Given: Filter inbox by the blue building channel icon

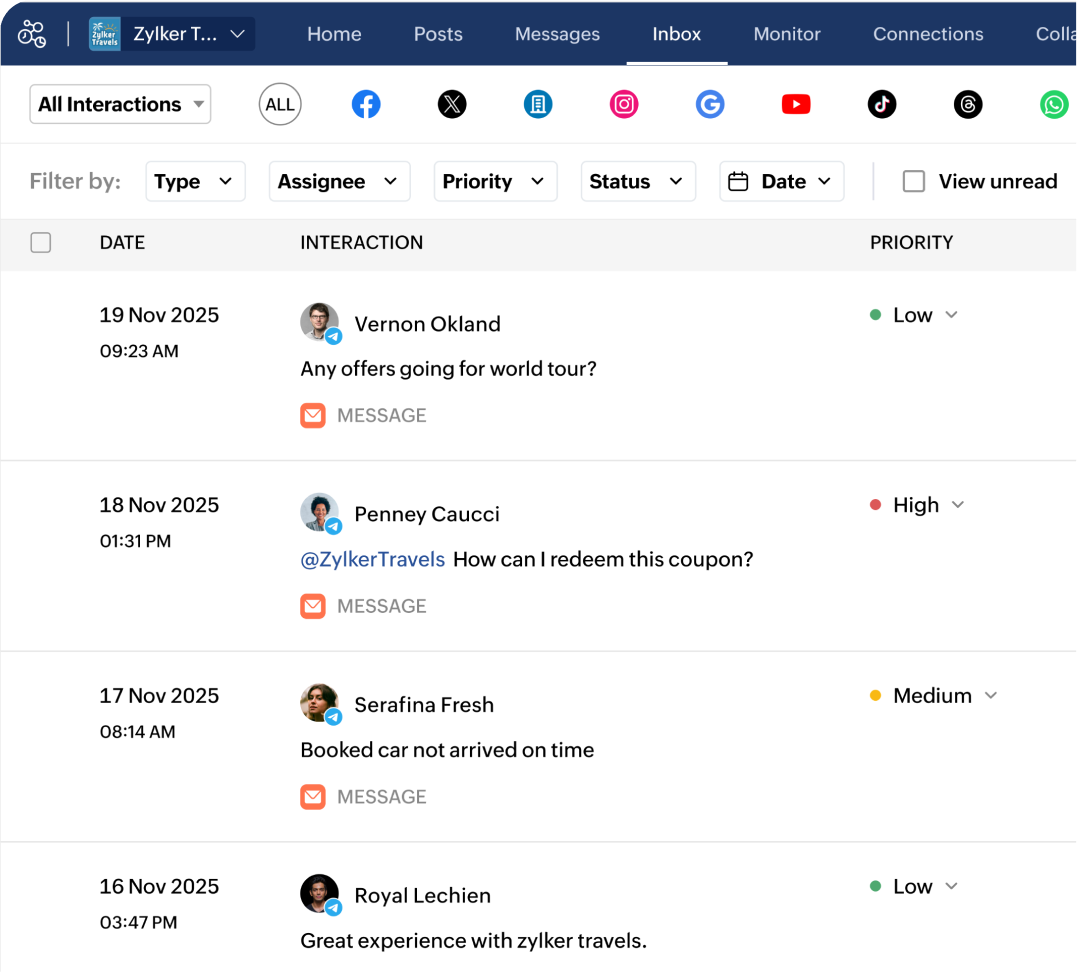Looking at the screenshot, I should [538, 104].
